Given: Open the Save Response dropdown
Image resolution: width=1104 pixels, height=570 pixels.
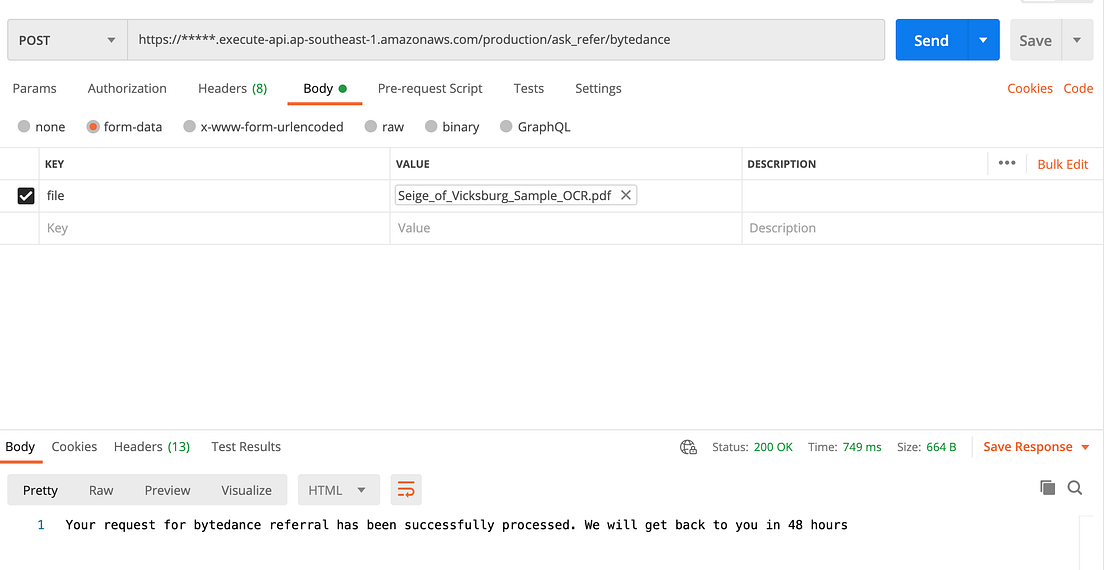Looking at the screenshot, I should [x=1036, y=447].
